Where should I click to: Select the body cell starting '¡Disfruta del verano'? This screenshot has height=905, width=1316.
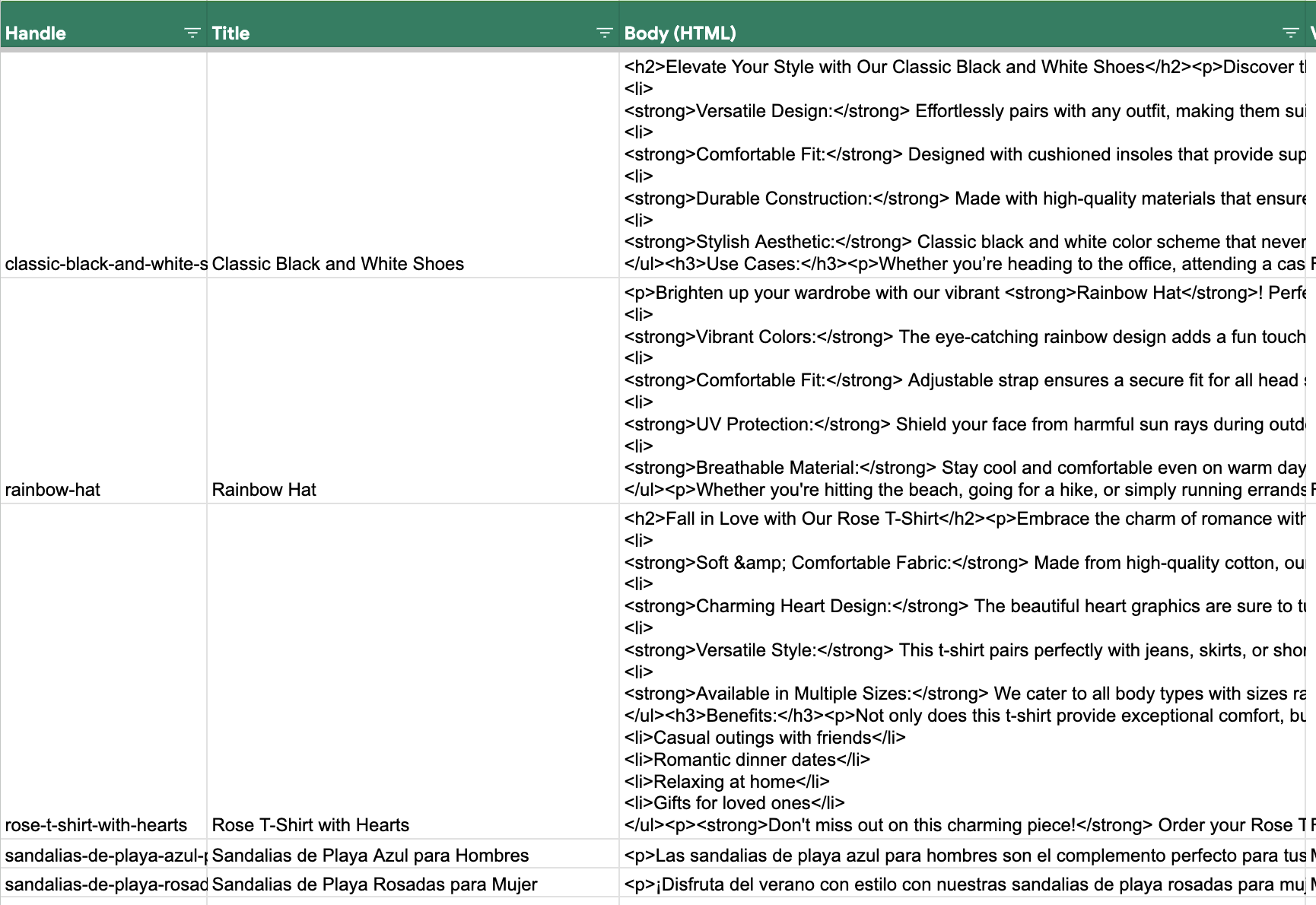[962, 883]
